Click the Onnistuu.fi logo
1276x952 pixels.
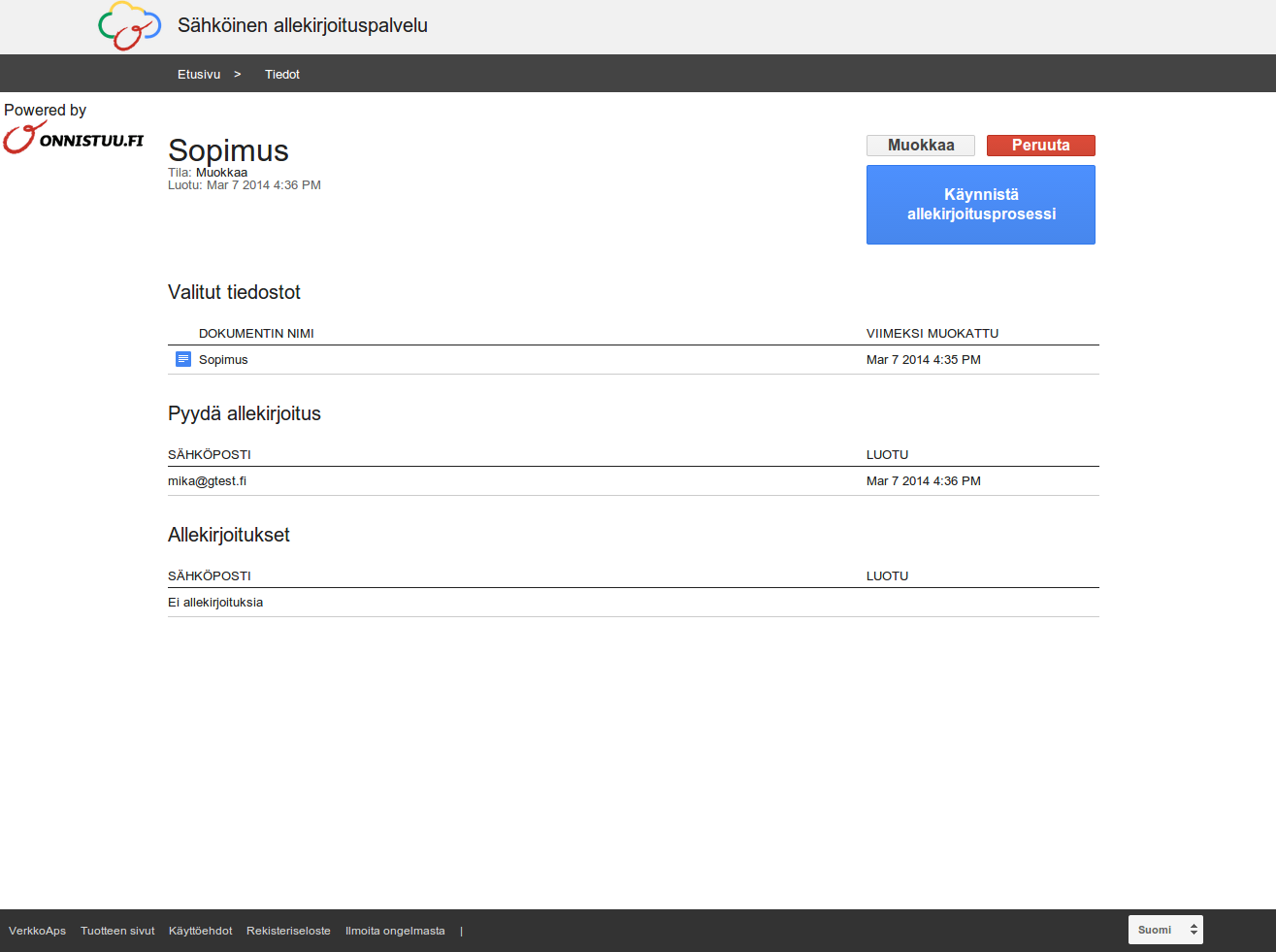click(x=74, y=139)
